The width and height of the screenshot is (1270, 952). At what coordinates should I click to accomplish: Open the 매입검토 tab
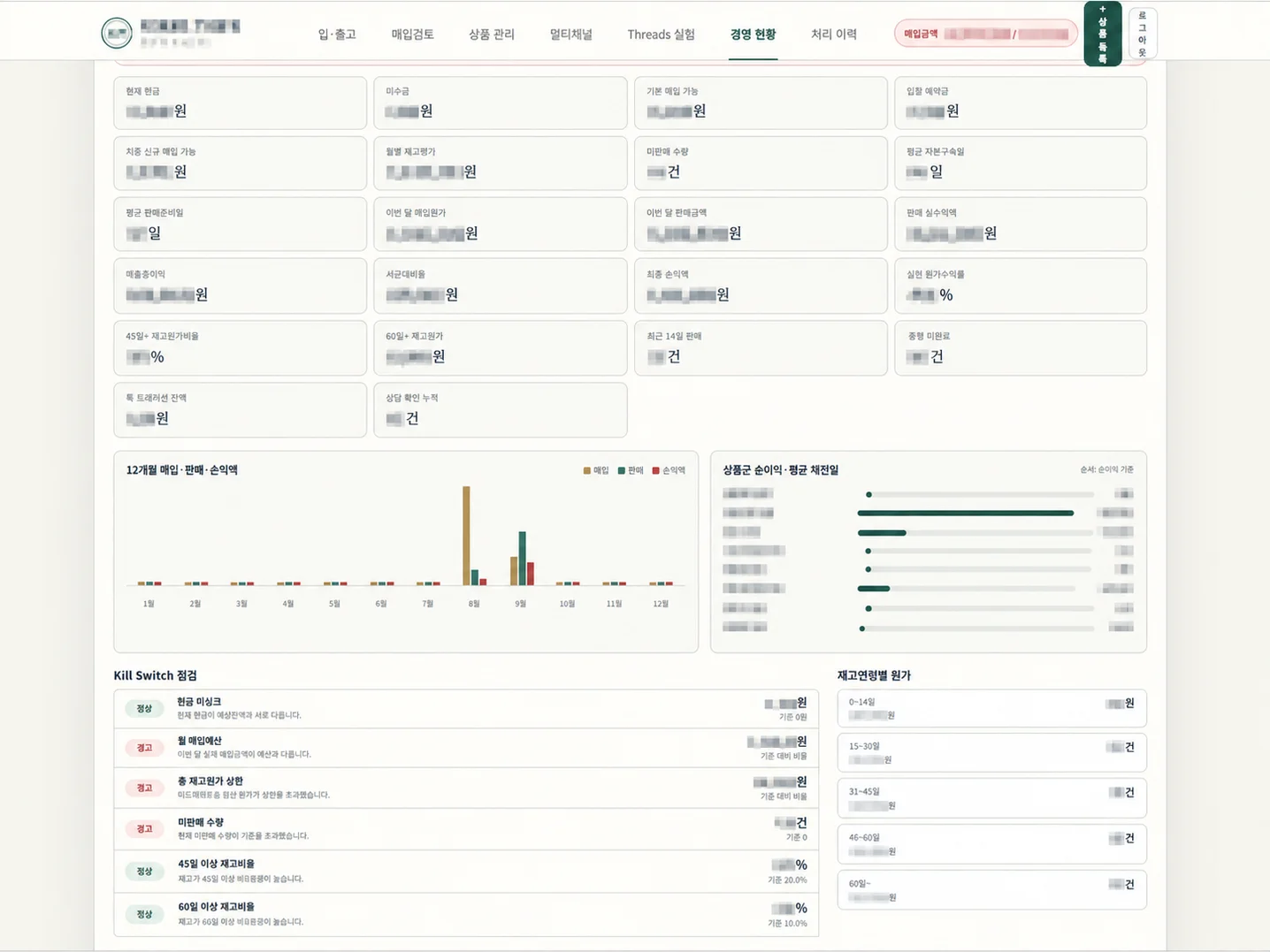[x=412, y=34]
